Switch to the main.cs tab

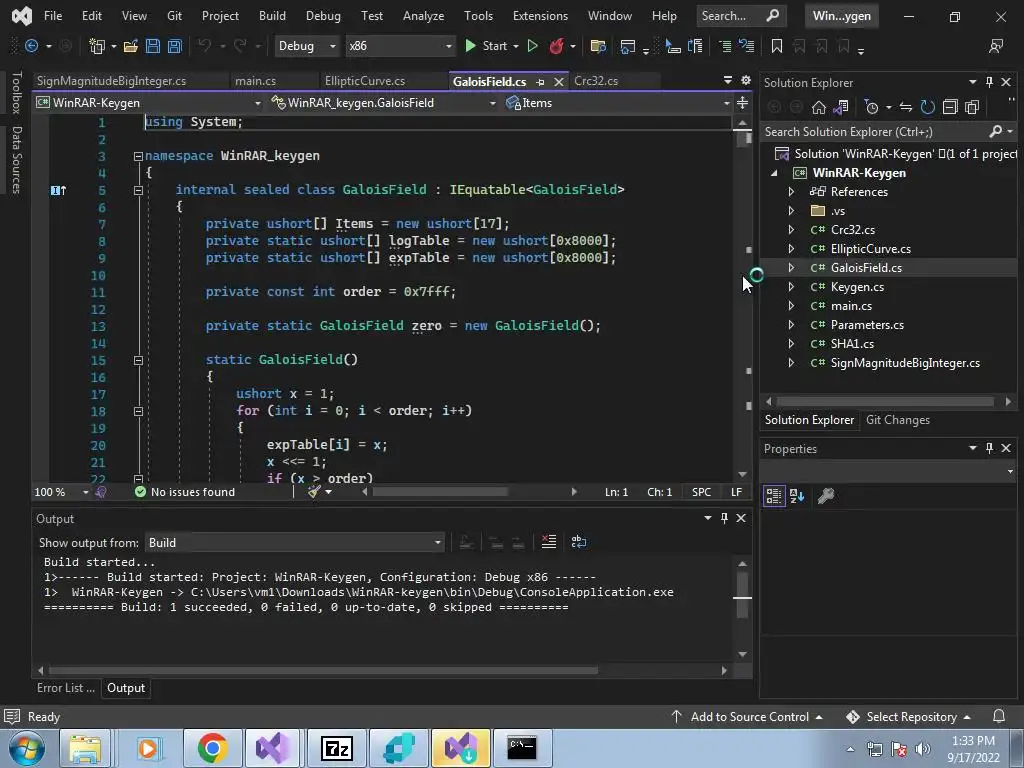(x=255, y=81)
